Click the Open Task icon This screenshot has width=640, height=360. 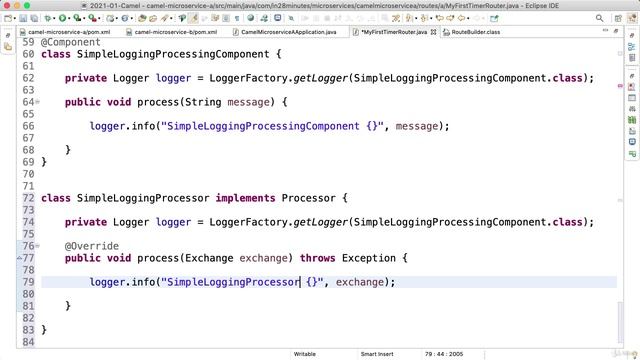[x=153, y=18]
